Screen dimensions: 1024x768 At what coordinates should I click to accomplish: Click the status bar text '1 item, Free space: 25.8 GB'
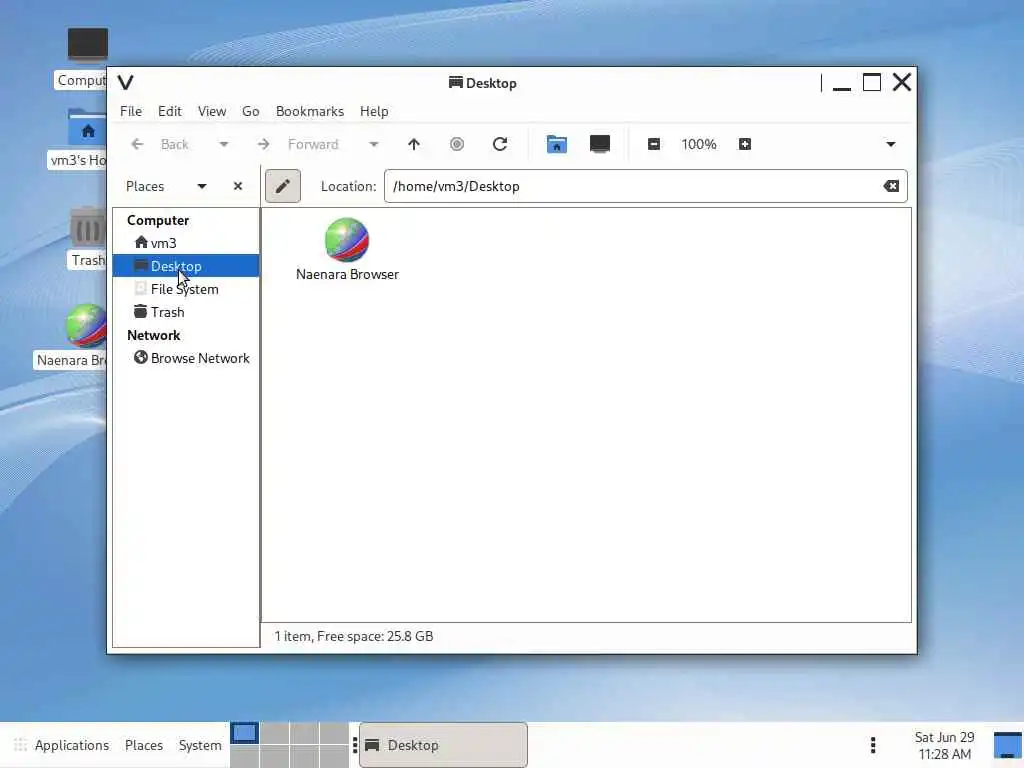(353, 636)
